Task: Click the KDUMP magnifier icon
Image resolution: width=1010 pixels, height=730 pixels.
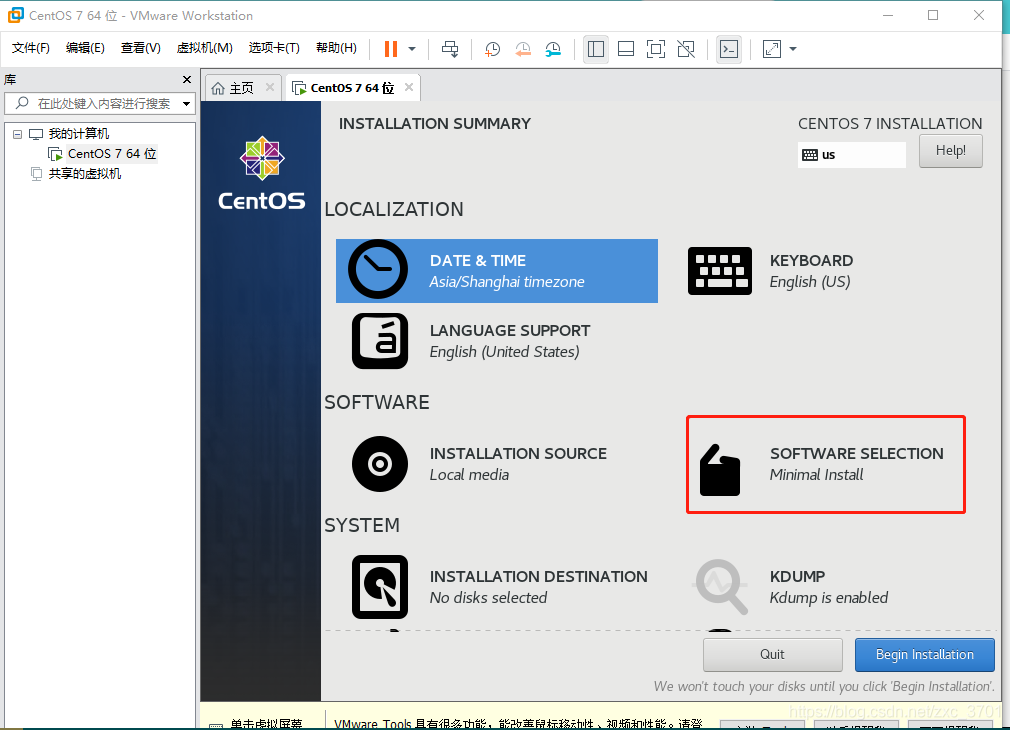Action: [x=720, y=587]
